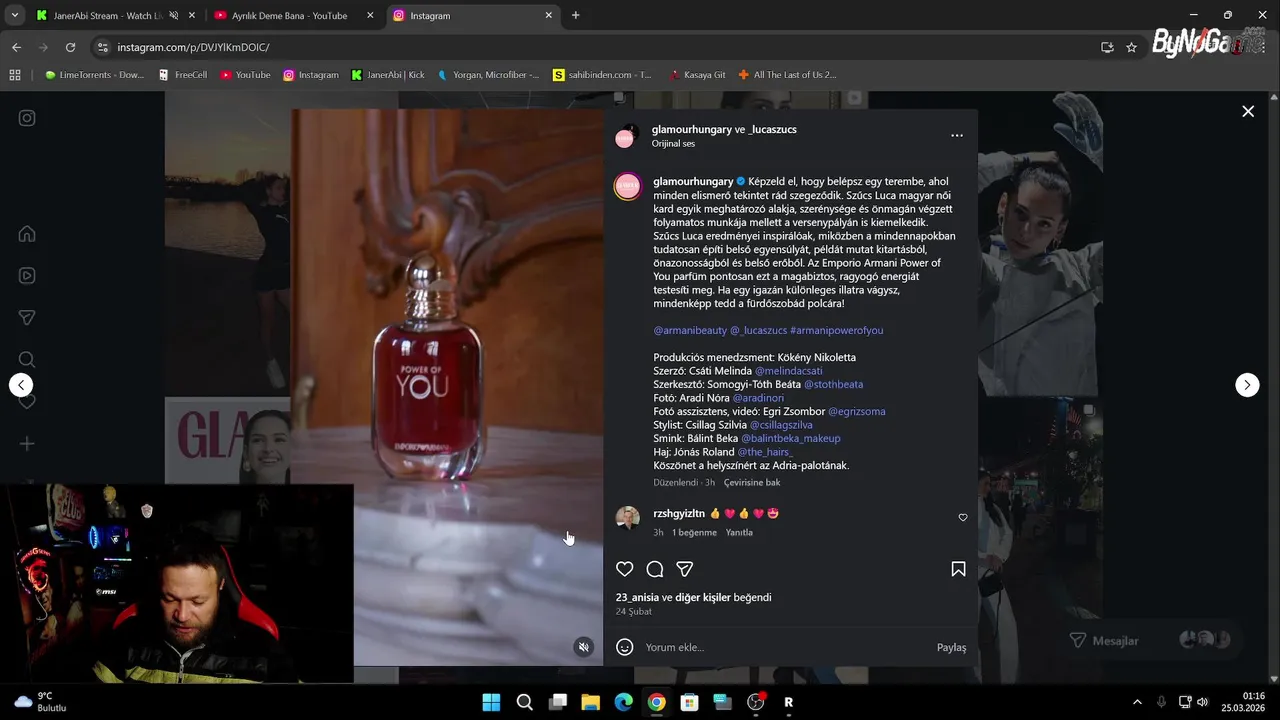Click Yanıtla under rzshgyizltn comment
This screenshot has width=1280, height=720.
point(739,532)
